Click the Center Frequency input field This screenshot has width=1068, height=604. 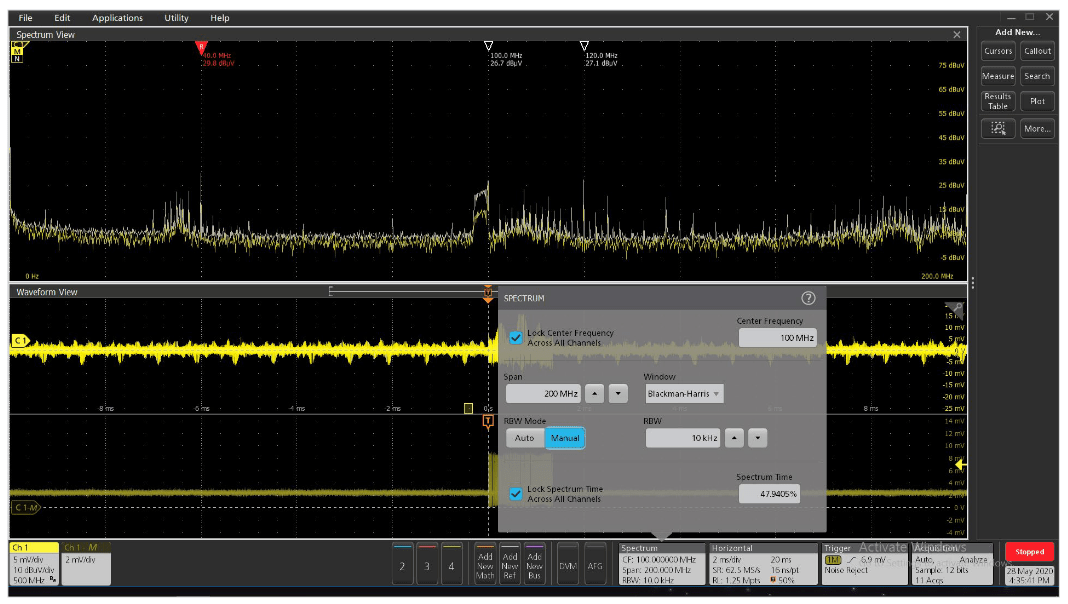click(x=778, y=338)
